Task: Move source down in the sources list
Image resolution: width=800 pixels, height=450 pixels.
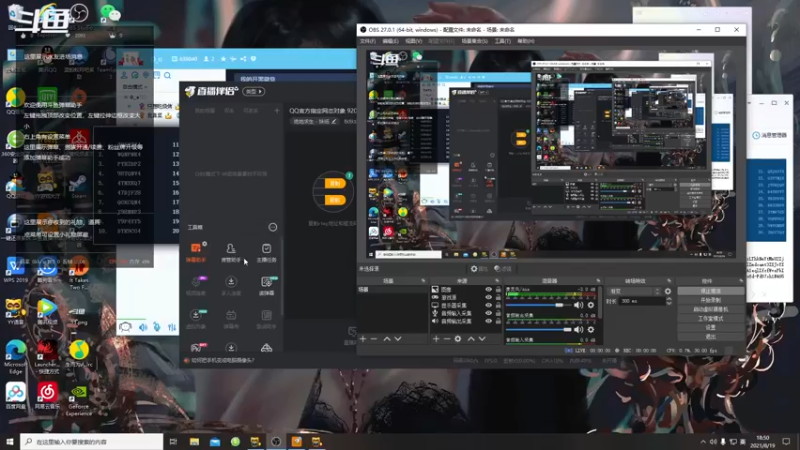Action: 482,339
